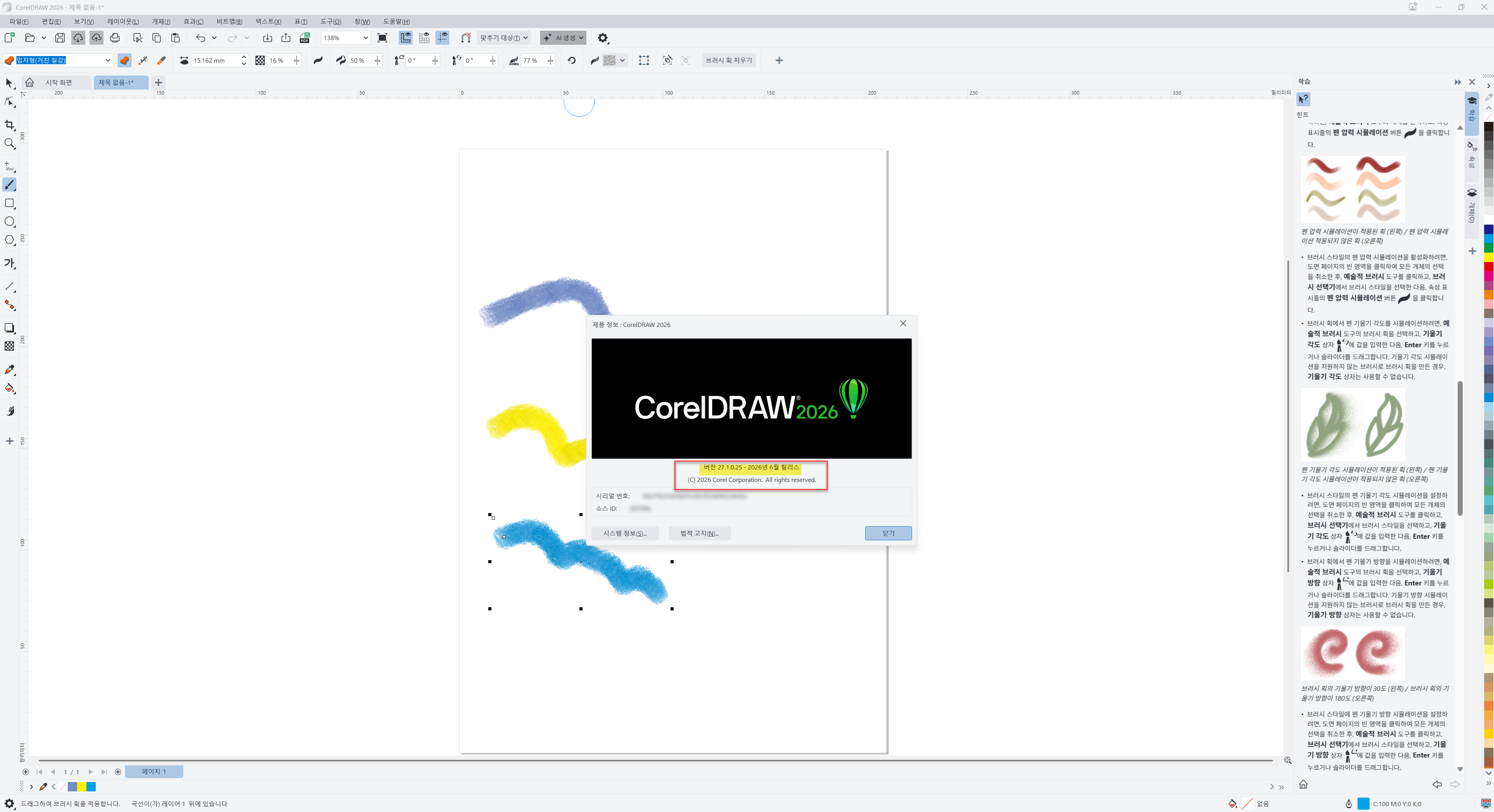Pick the cyan swatch in document palette
Screen dimensions: 1494x812
pyautogui.click(x=91, y=786)
